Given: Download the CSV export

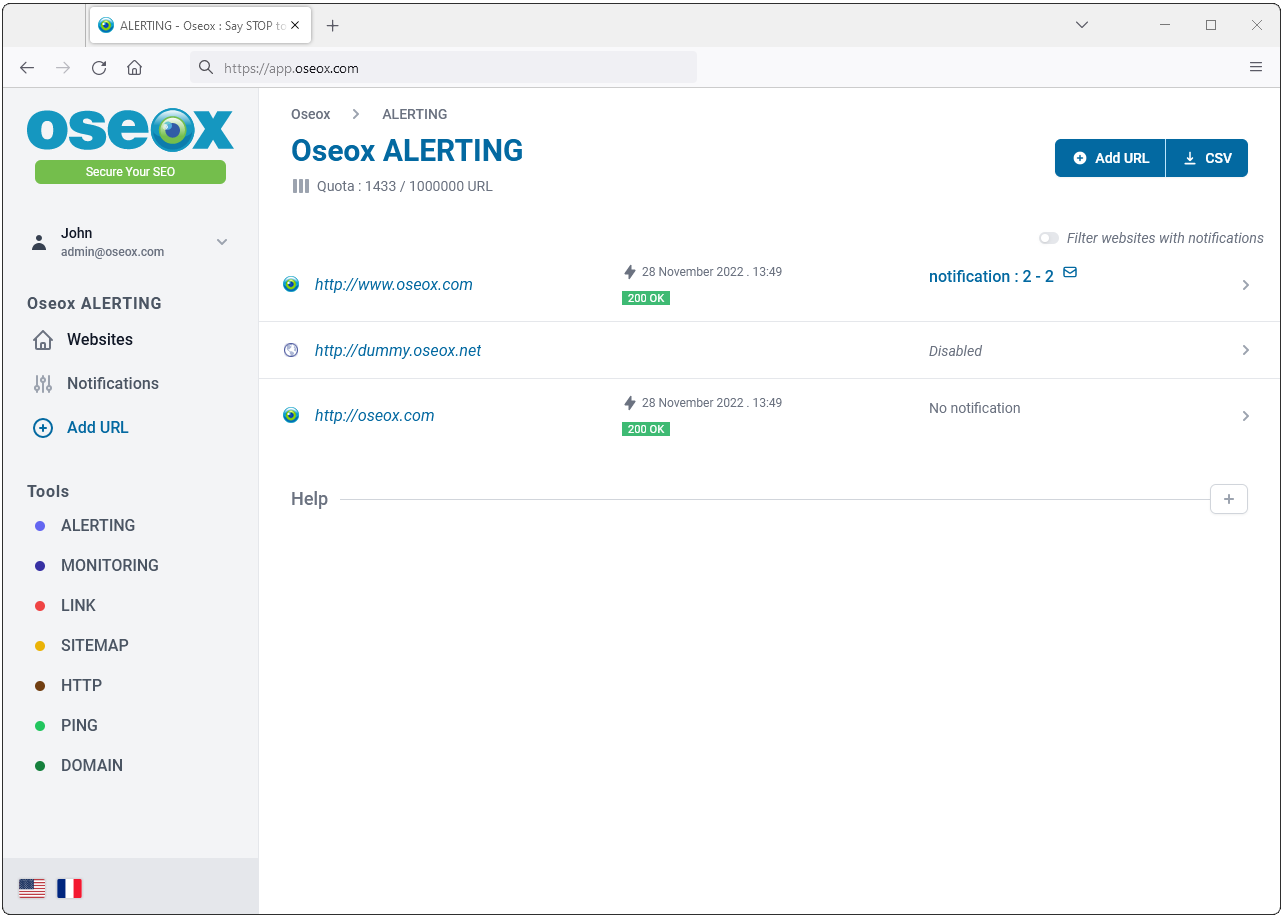Looking at the screenshot, I should [x=1207, y=158].
